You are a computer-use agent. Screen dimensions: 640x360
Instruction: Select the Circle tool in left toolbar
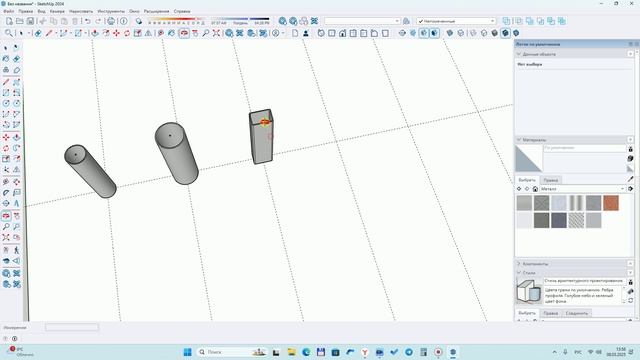(6, 104)
